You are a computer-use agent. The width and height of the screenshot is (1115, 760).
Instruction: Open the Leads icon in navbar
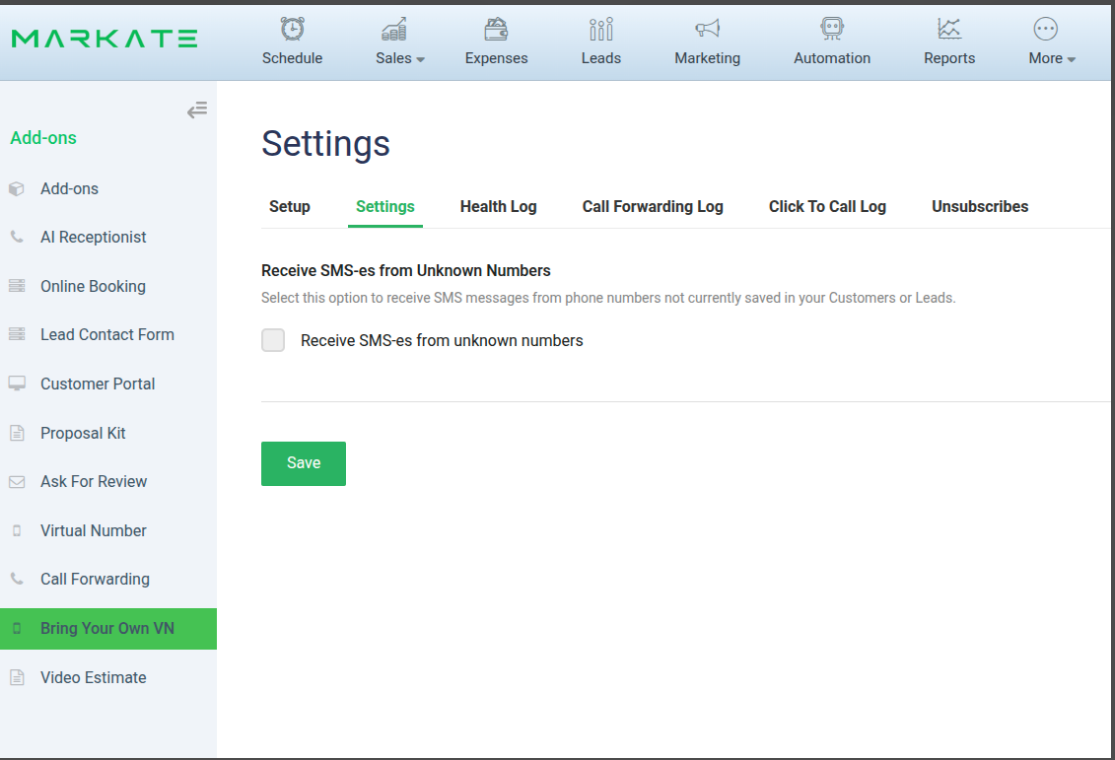(x=601, y=29)
